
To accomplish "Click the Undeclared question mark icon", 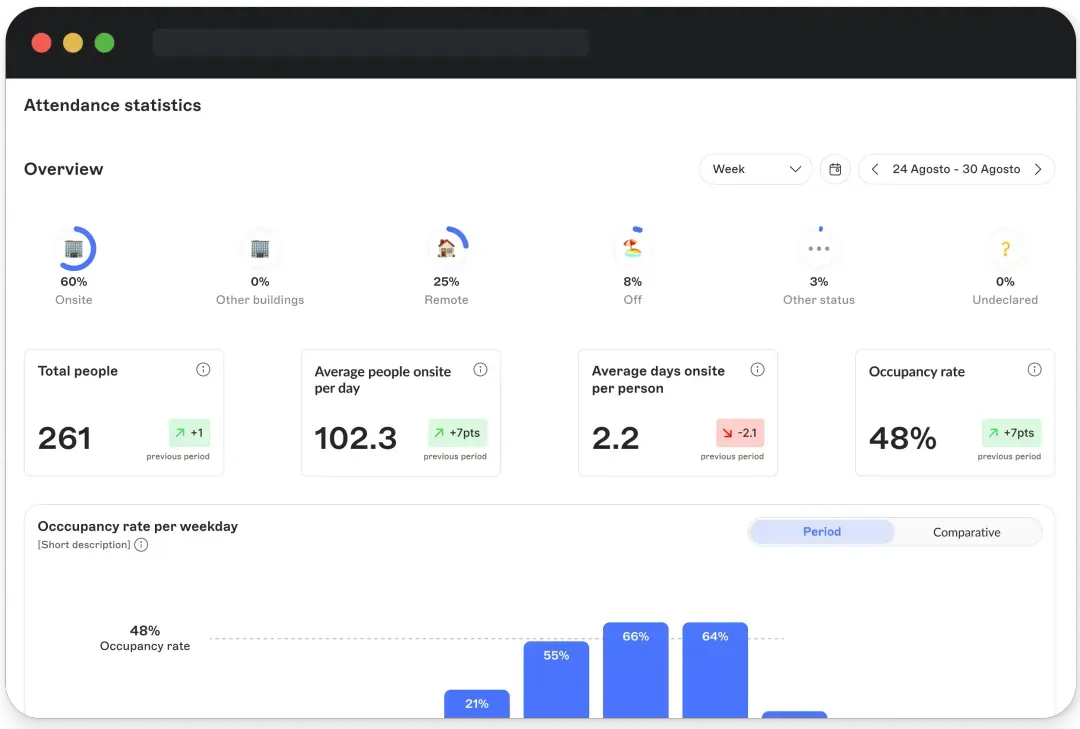I will (1005, 249).
